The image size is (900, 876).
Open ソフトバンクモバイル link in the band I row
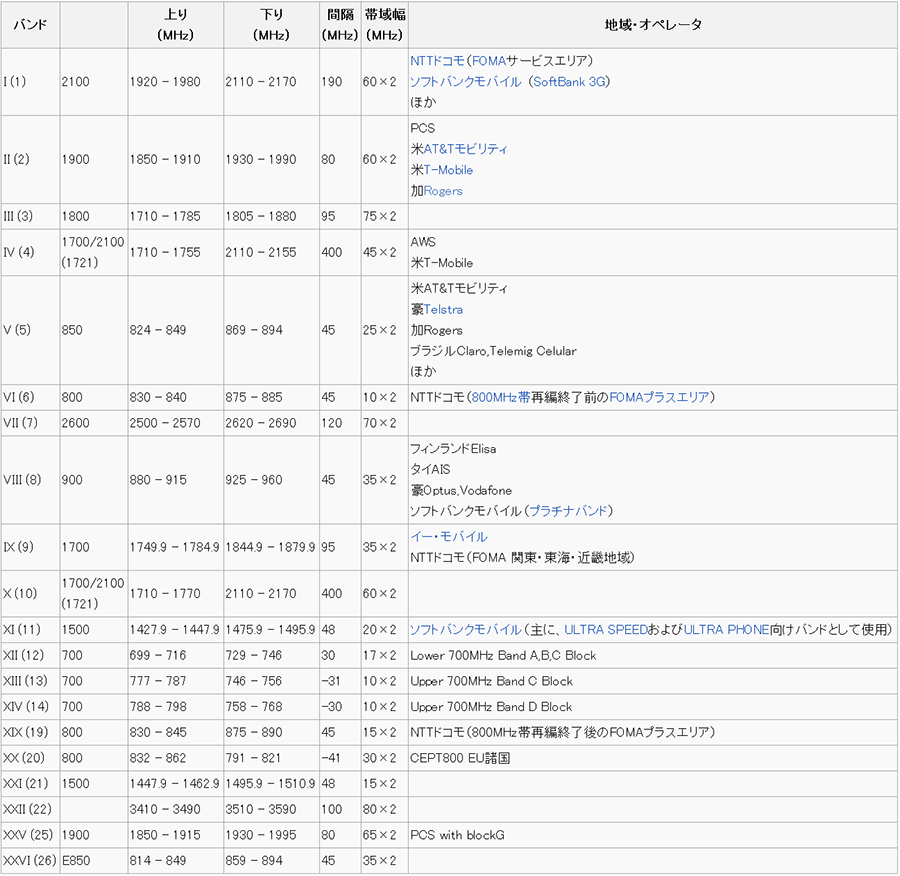click(465, 82)
